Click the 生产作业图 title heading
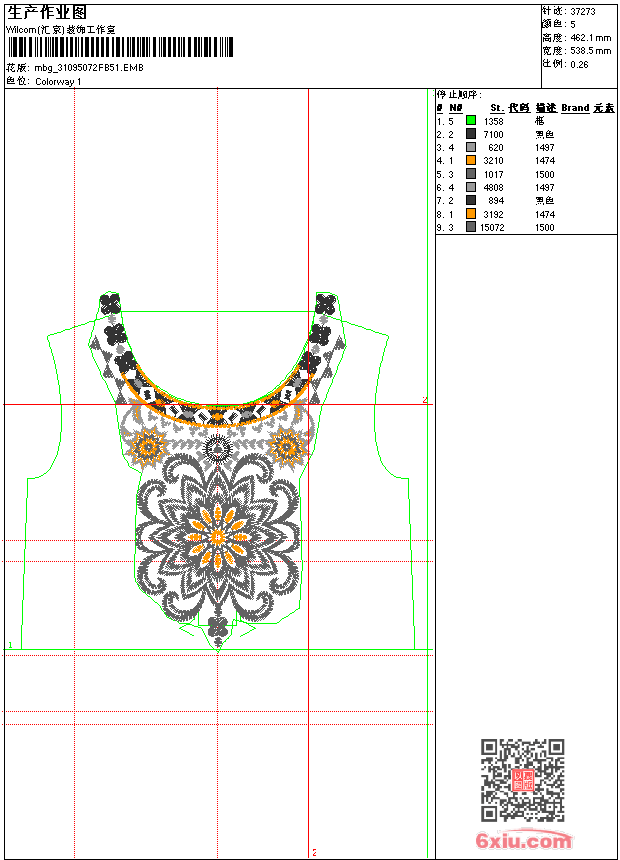620x860 pixels. [47, 13]
